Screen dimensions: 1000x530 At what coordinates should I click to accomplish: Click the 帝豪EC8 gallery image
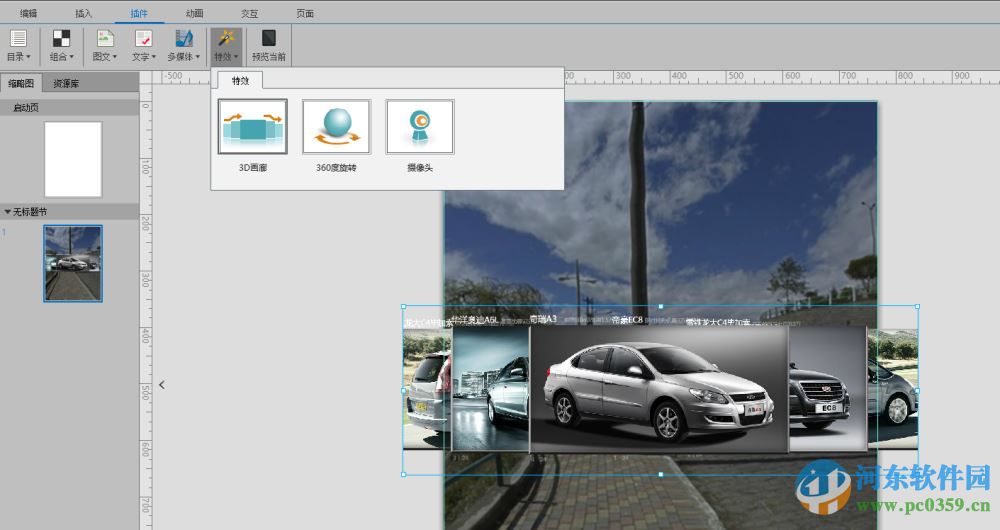pyautogui.click(x=828, y=389)
